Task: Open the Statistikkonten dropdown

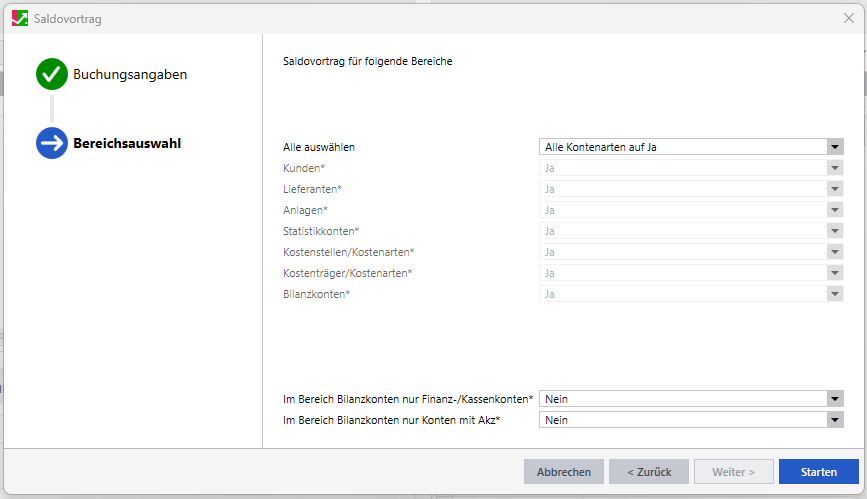Action: click(835, 231)
